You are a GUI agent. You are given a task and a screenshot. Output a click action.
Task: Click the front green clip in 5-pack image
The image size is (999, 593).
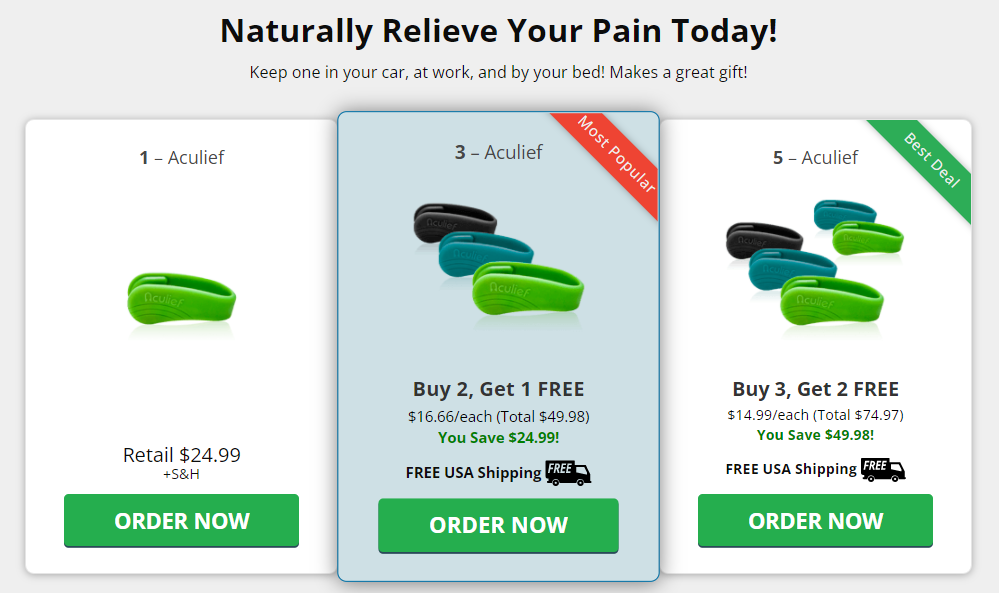pos(831,299)
